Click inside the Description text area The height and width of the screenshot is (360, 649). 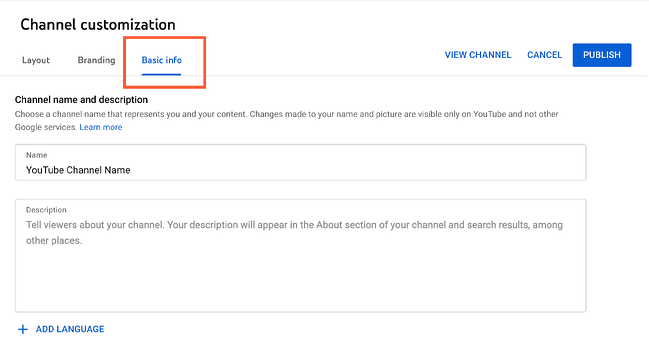(x=300, y=255)
